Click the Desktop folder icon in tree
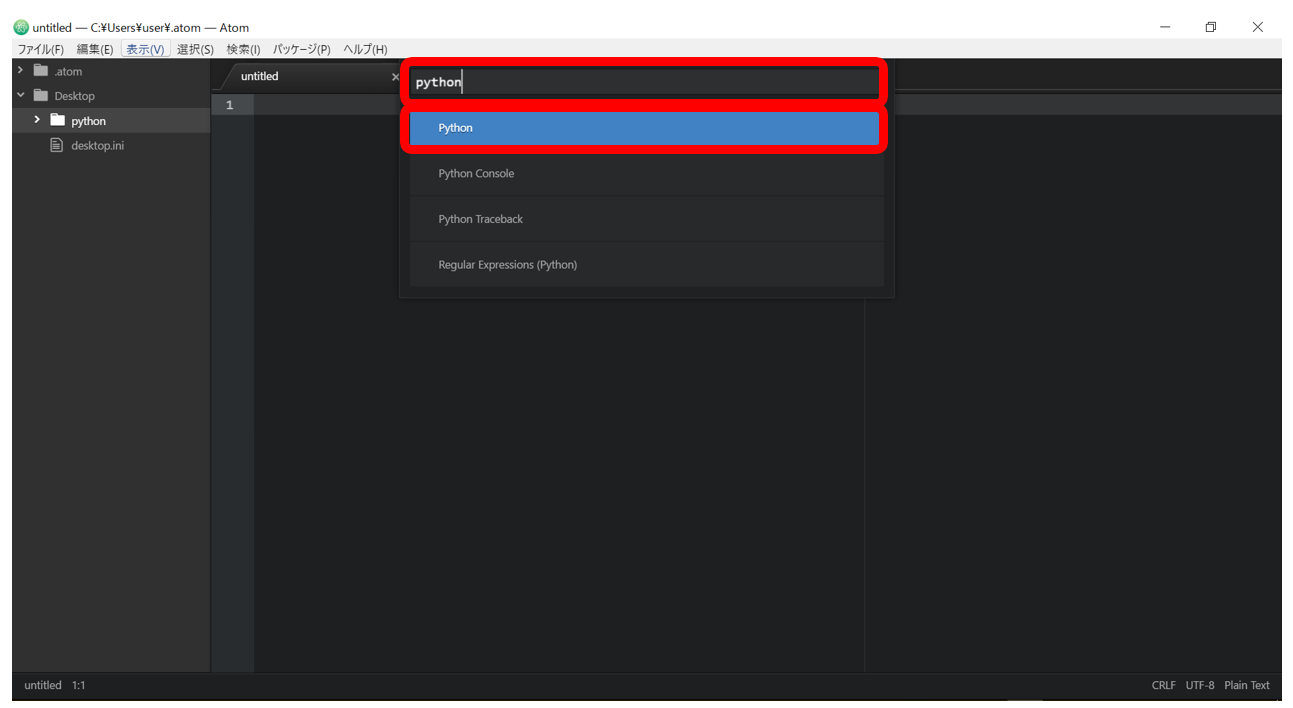The width and height of the screenshot is (1293, 708). [41, 96]
